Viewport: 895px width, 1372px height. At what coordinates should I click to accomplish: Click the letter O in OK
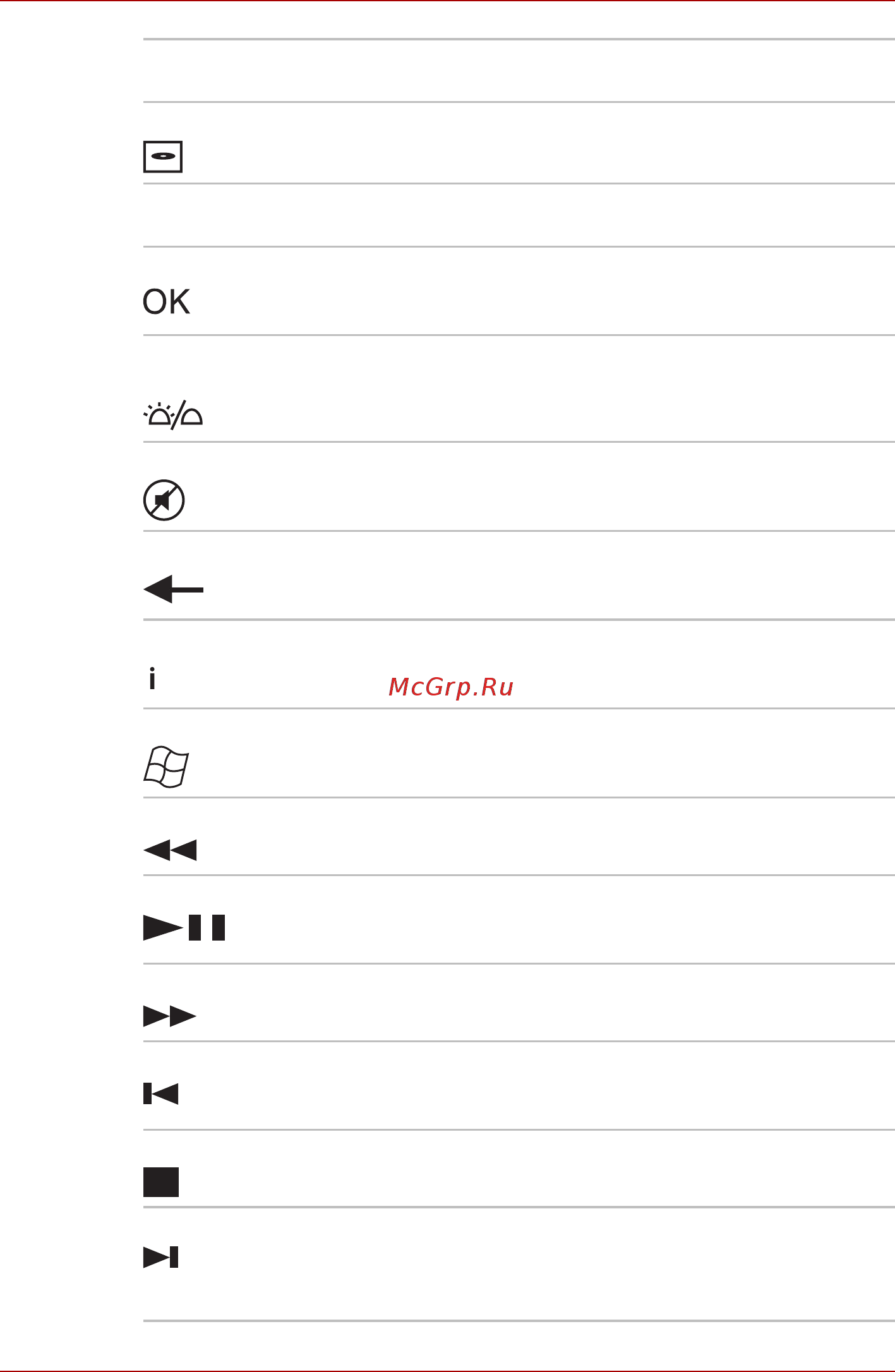click(x=155, y=302)
